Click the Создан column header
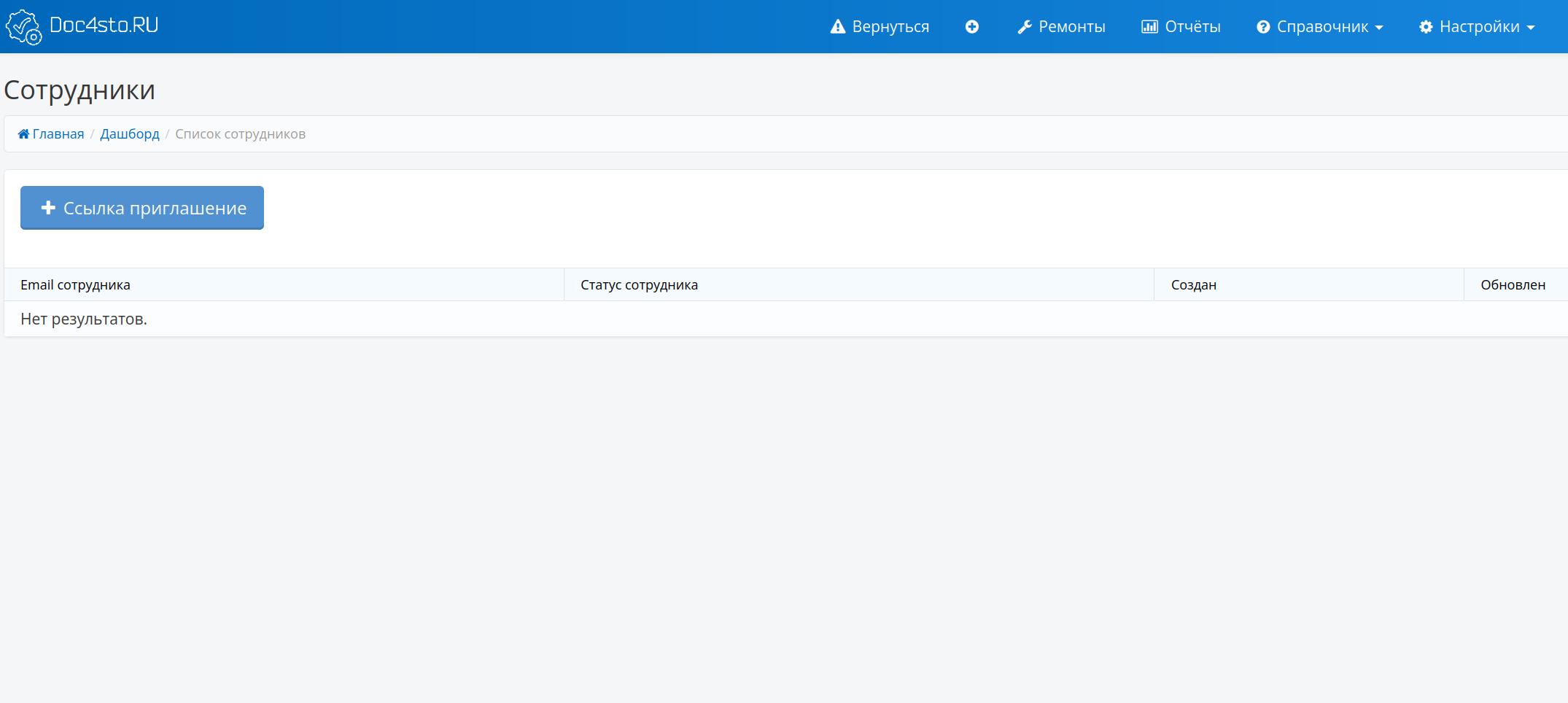Screen dimensions: 1568x703 (x=1193, y=285)
